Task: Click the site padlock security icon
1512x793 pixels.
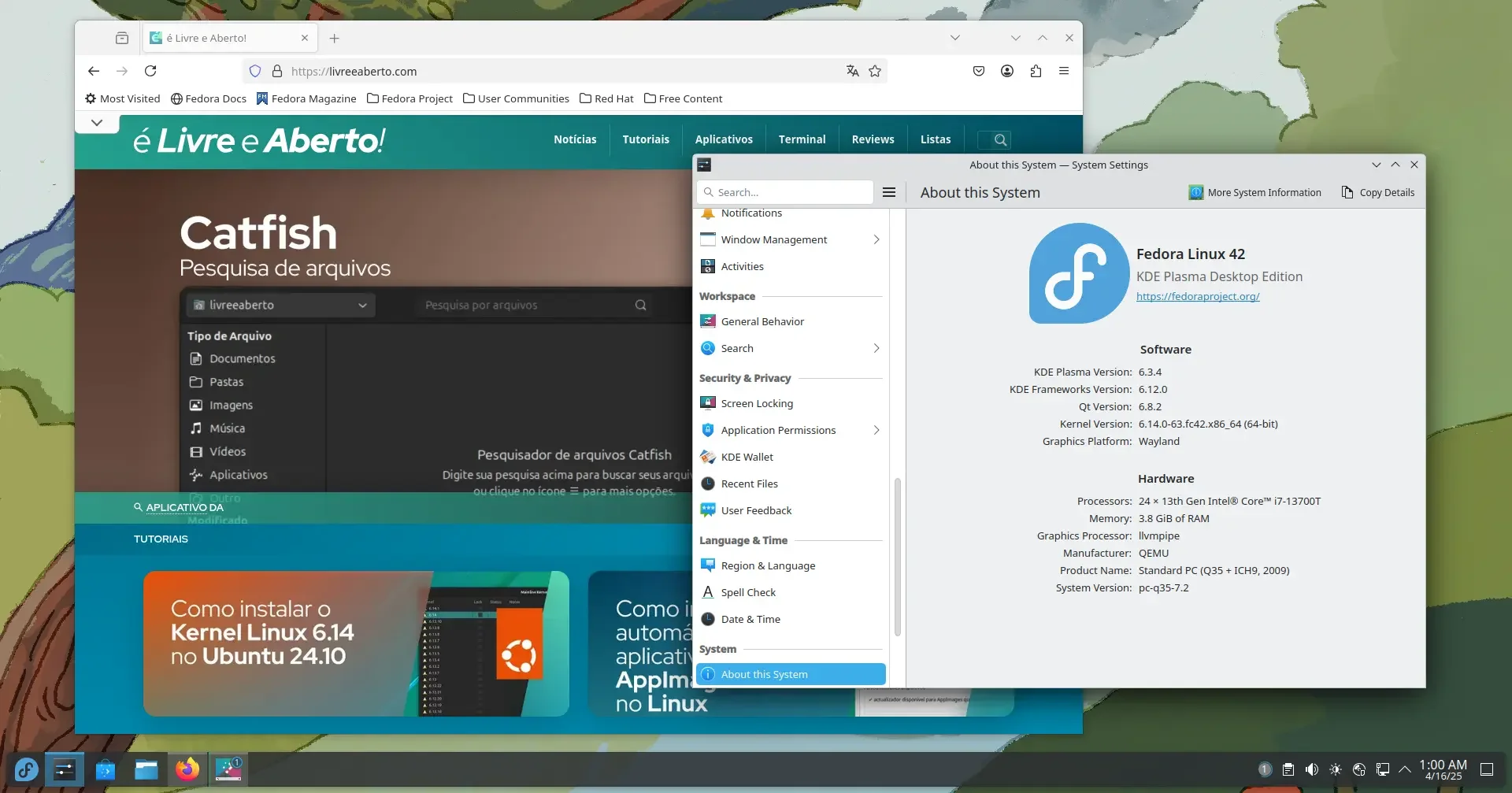Action: click(277, 71)
